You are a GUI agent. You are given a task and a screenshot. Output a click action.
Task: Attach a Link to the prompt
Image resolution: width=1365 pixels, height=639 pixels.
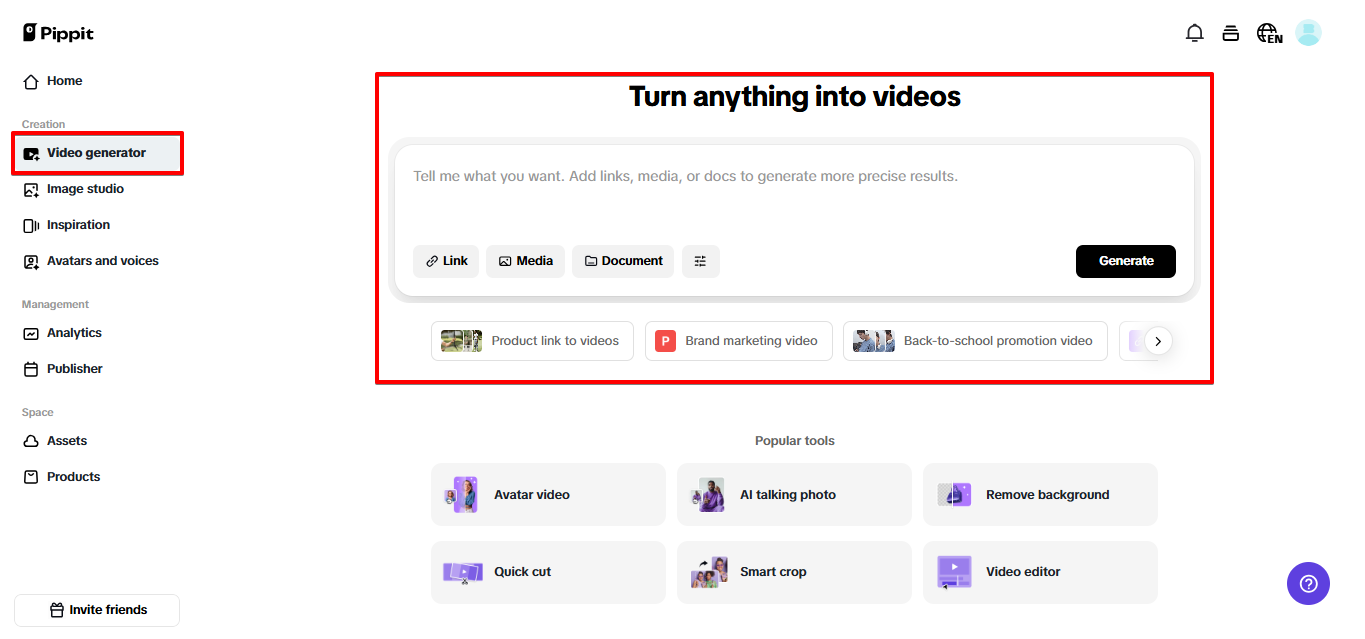(445, 261)
